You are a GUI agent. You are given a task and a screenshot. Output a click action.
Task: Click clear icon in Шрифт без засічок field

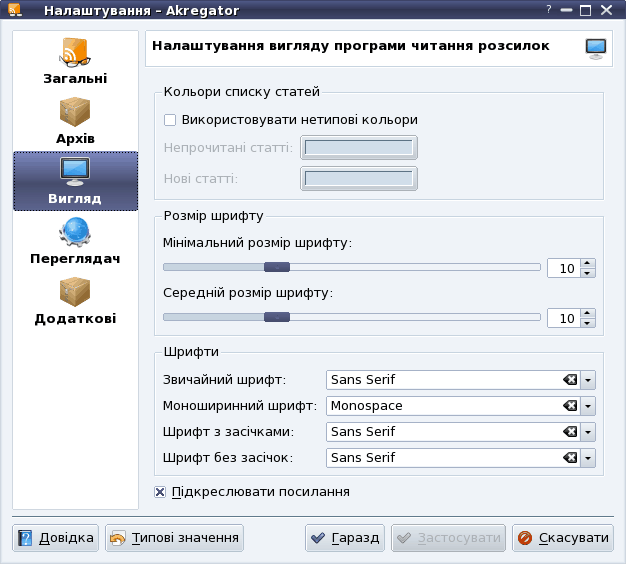(x=569, y=458)
